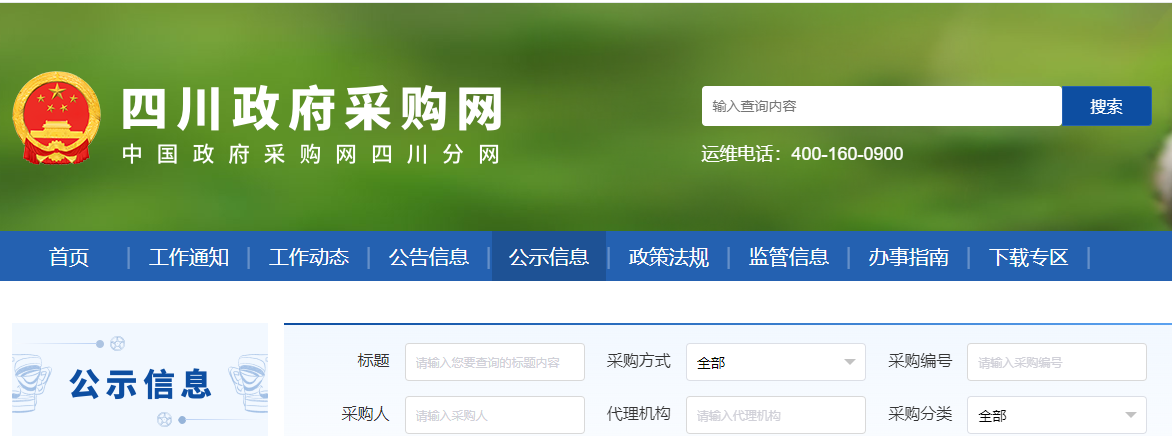Click the 采购人 input field
The width and height of the screenshot is (1172, 436).
495,415
